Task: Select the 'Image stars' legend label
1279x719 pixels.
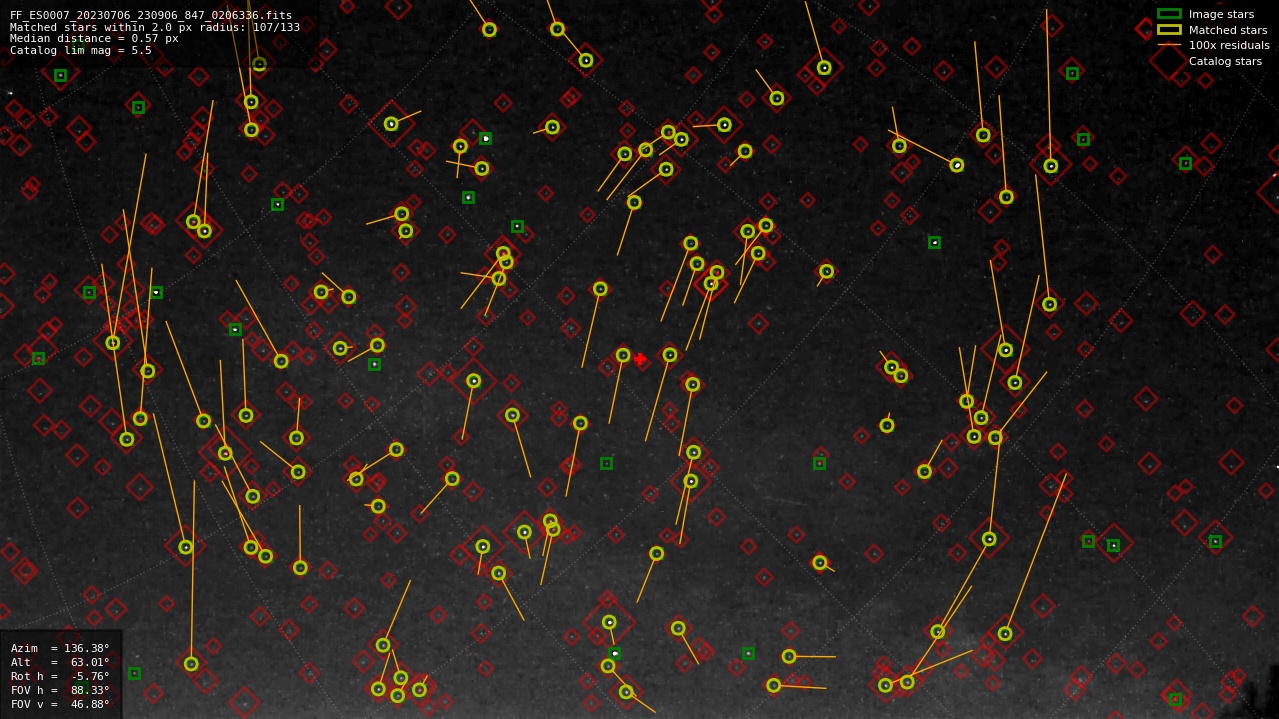Action: pyautogui.click(x=1221, y=14)
